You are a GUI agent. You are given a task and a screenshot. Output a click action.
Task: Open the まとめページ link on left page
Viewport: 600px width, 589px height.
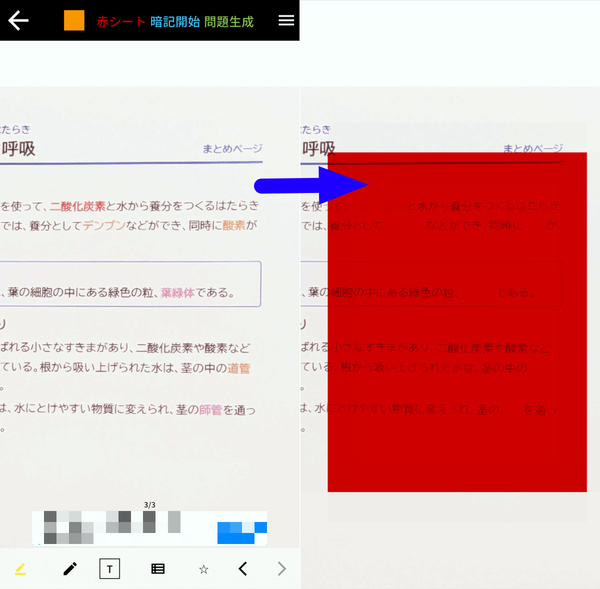[232, 148]
